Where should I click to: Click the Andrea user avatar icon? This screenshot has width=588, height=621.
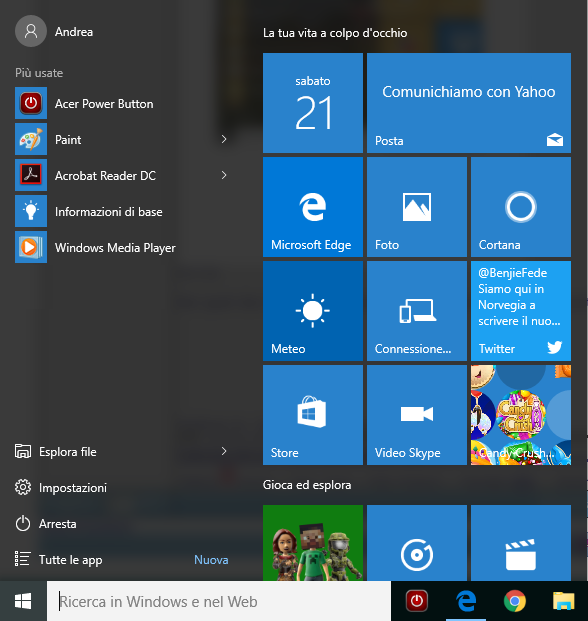click(x=31, y=31)
